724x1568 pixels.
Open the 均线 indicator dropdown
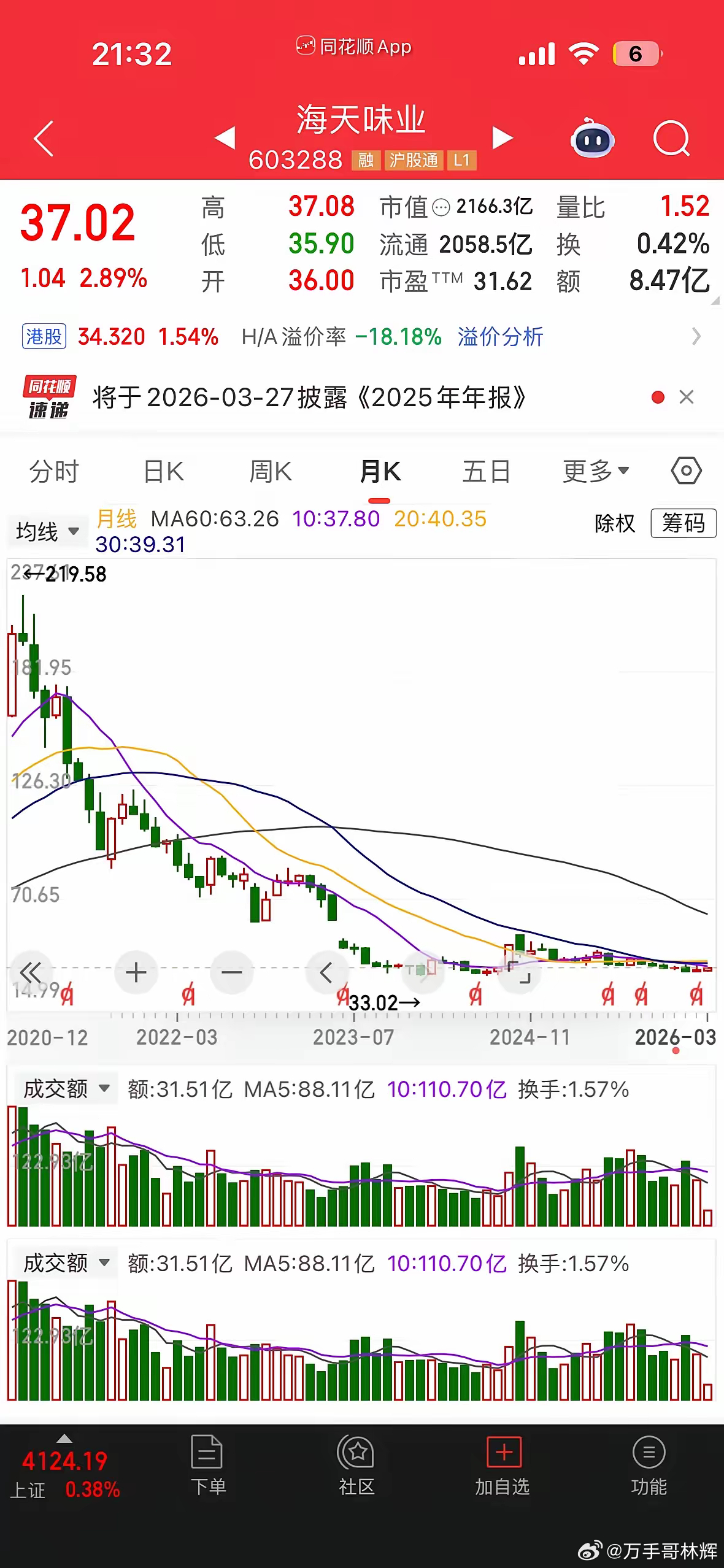pos(47,531)
